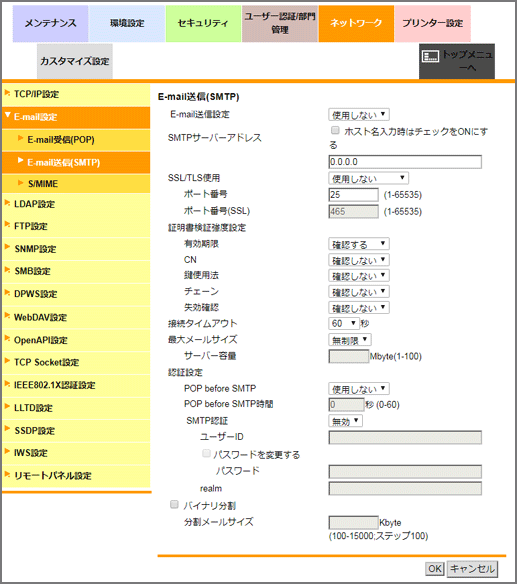517x584 pixels.
Task: Click the ユーザーID input field
Action: click(x=405, y=438)
